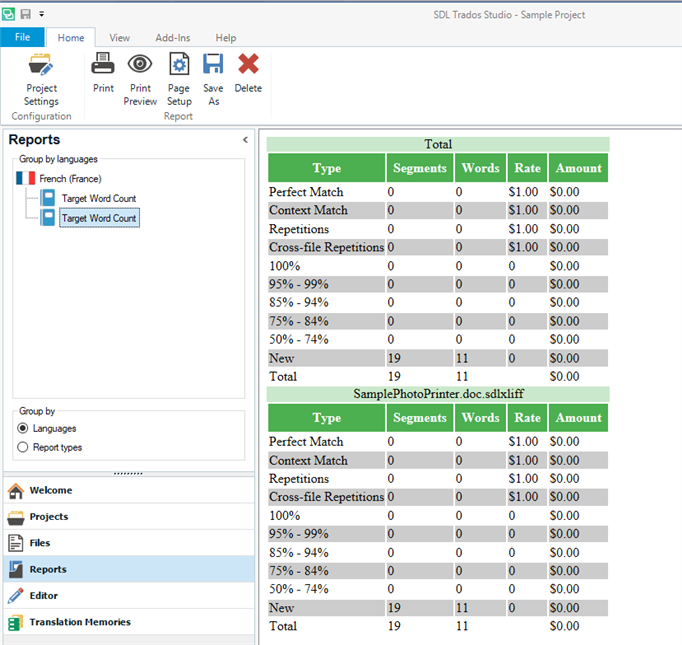Select Group by Report types radio button
The height and width of the screenshot is (645, 682).
coord(23,447)
